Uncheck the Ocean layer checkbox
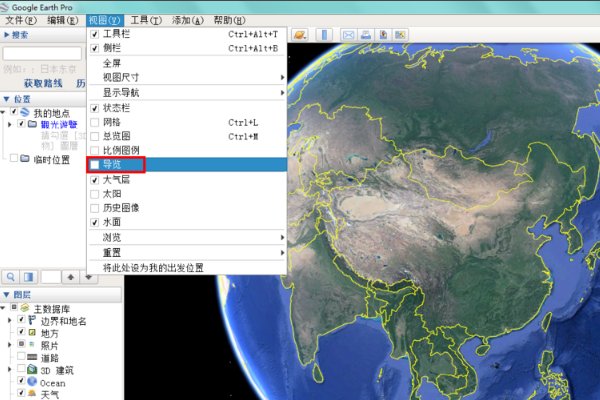The height and width of the screenshot is (400, 600). (x=21, y=381)
